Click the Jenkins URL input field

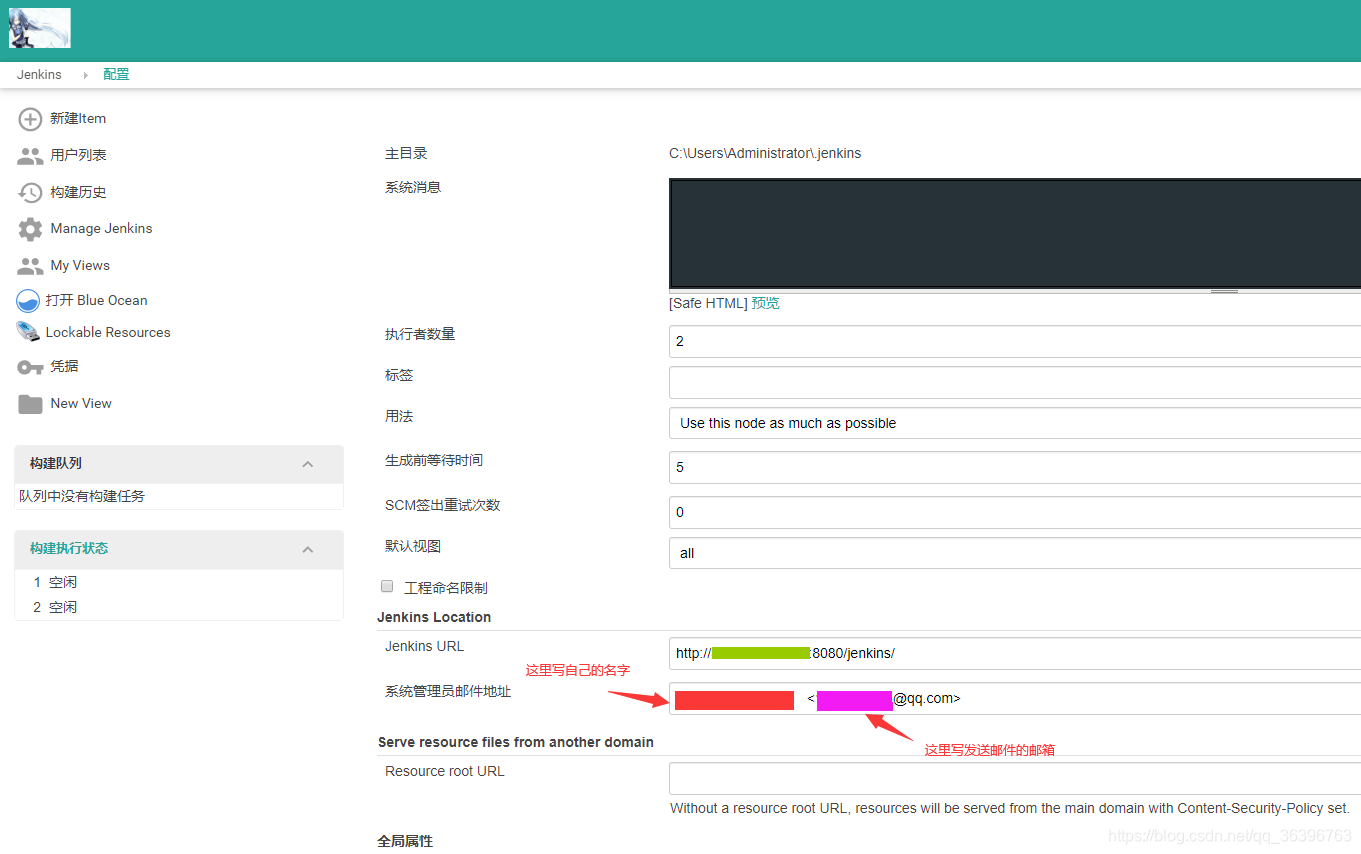pos(1015,653)
